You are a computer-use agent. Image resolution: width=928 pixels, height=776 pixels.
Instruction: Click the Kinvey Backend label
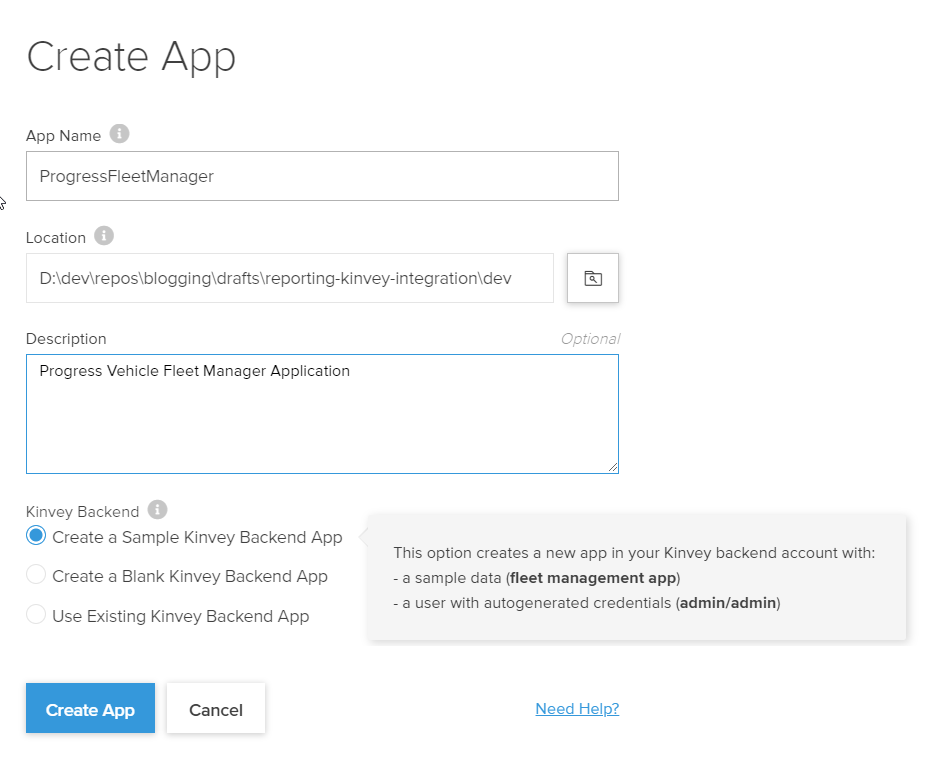pyautogui.click(x=82, y=512)
